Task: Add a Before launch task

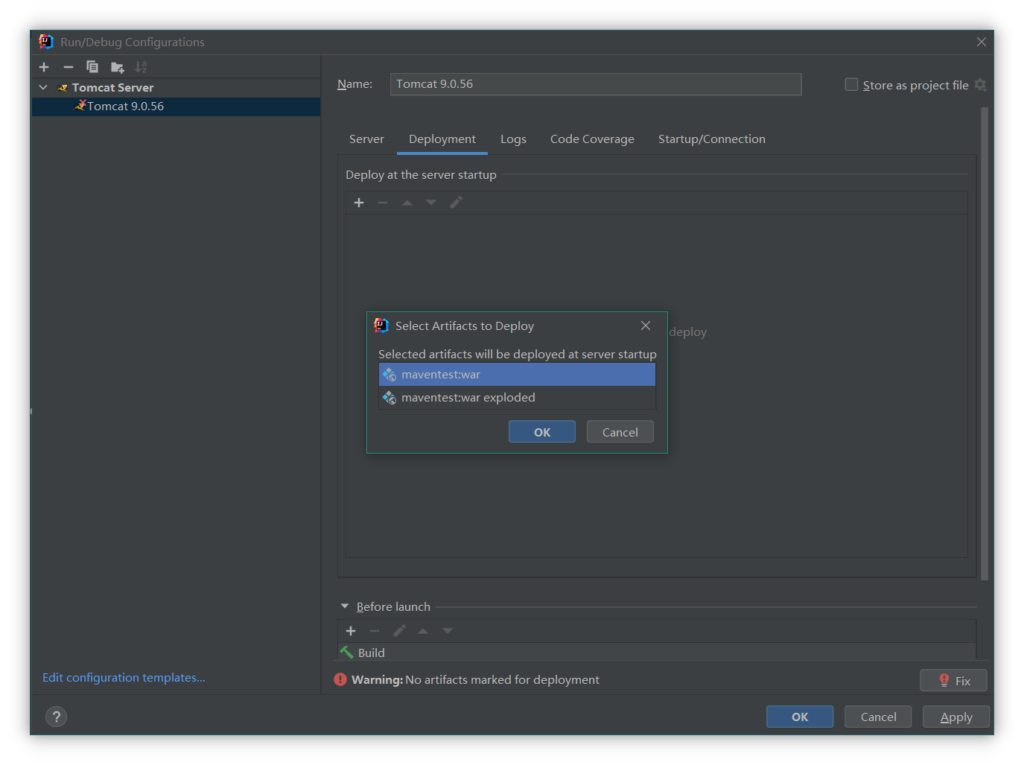Action: pos(351,631)
